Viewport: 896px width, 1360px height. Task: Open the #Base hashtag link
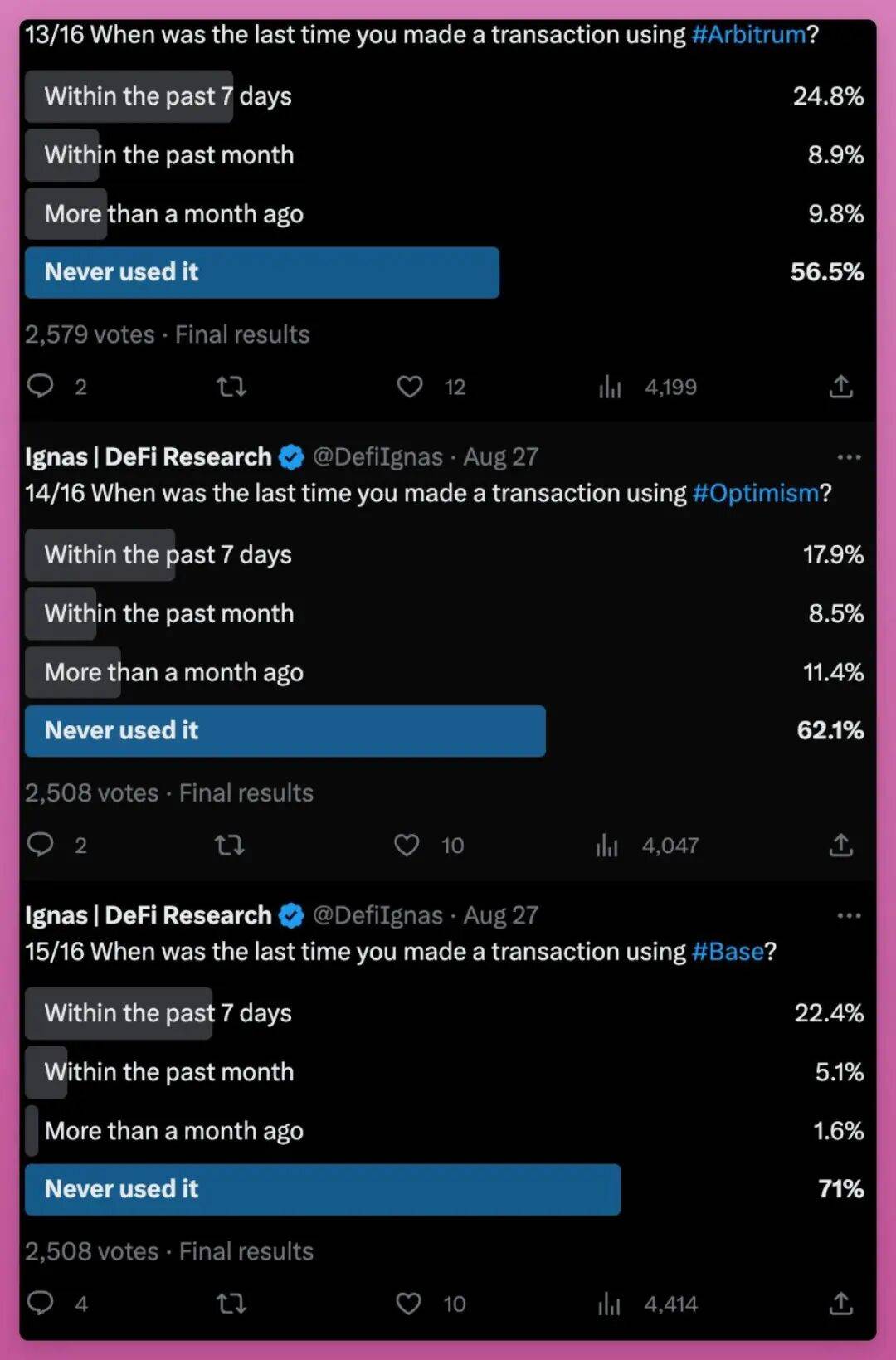coord(728,952)
